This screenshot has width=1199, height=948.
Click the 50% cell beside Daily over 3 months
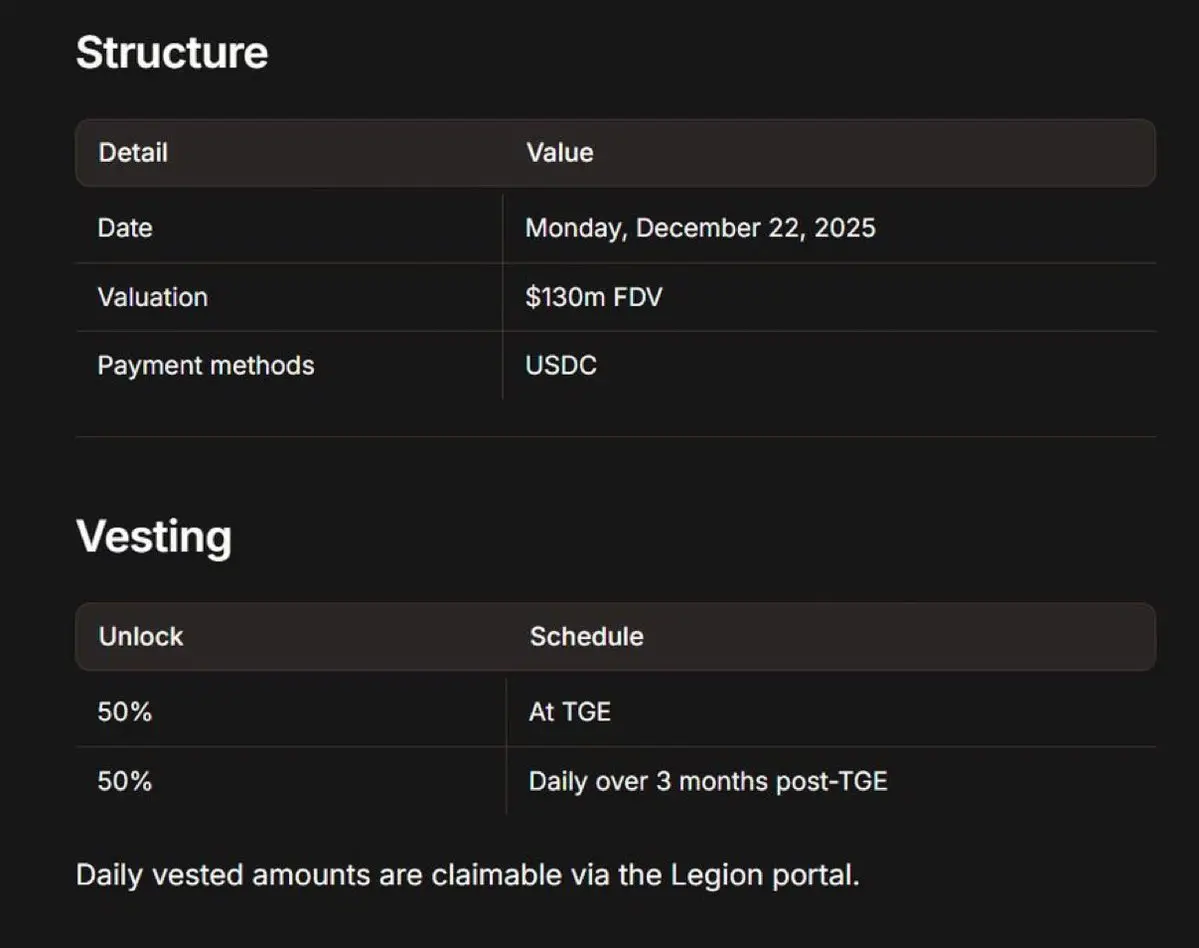point(125,781)
